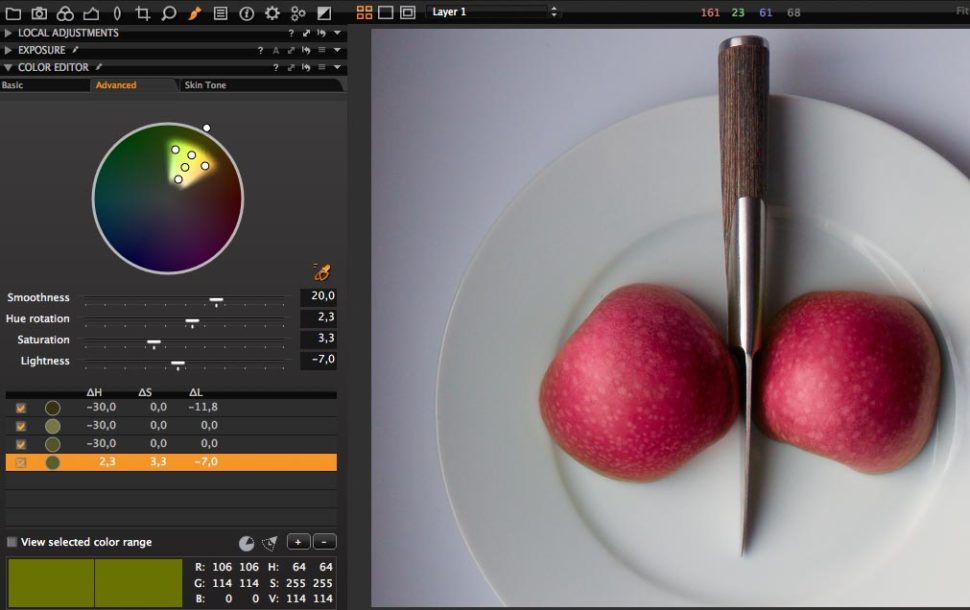This screenshot has width=970, height=610.
Task: Open the camera capture icon
Action: pos(39,13)
